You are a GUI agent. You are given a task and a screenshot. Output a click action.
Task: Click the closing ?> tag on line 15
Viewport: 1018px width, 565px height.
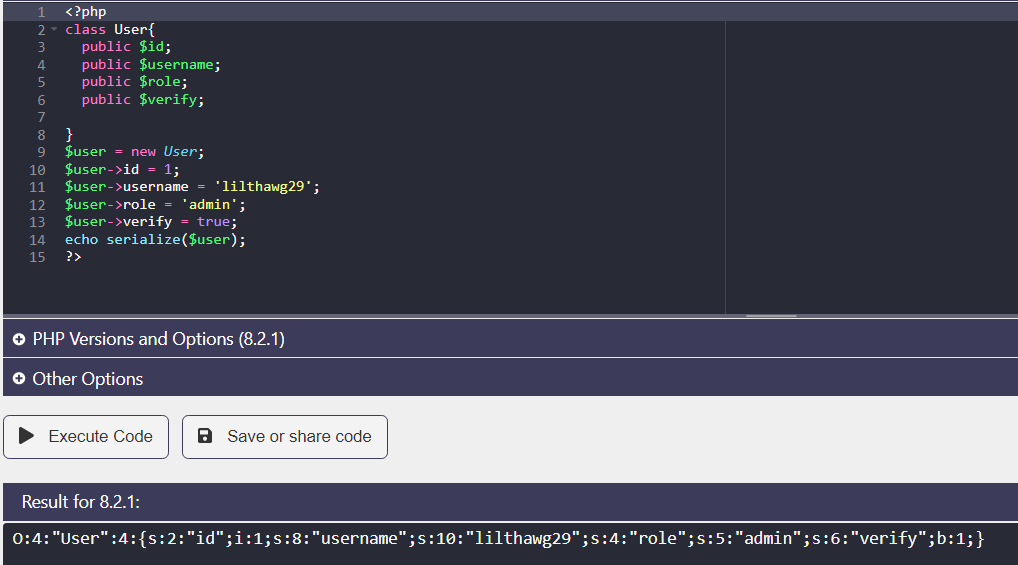click(73, 257)
